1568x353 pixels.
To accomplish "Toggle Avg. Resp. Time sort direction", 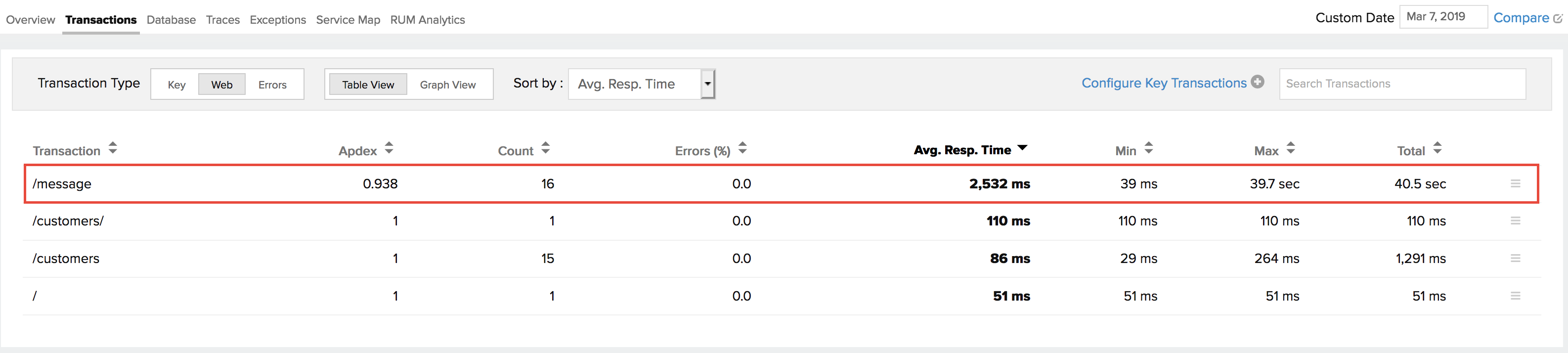I will point(1022,148).
